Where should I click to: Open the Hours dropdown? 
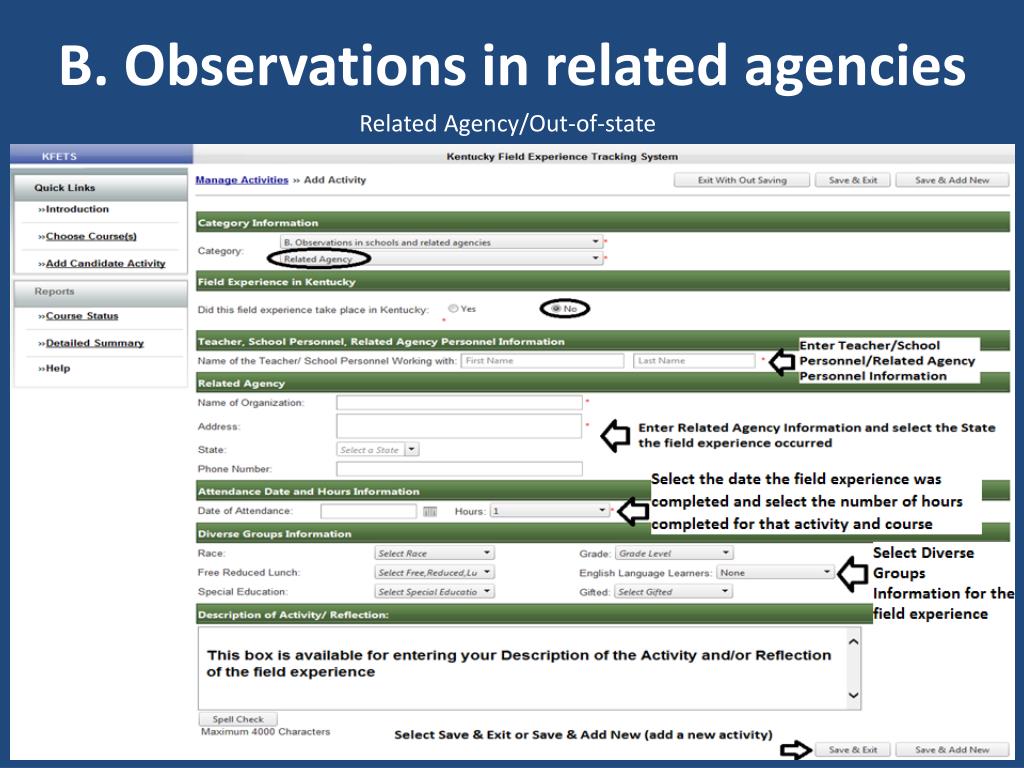(x=550, y=511)
